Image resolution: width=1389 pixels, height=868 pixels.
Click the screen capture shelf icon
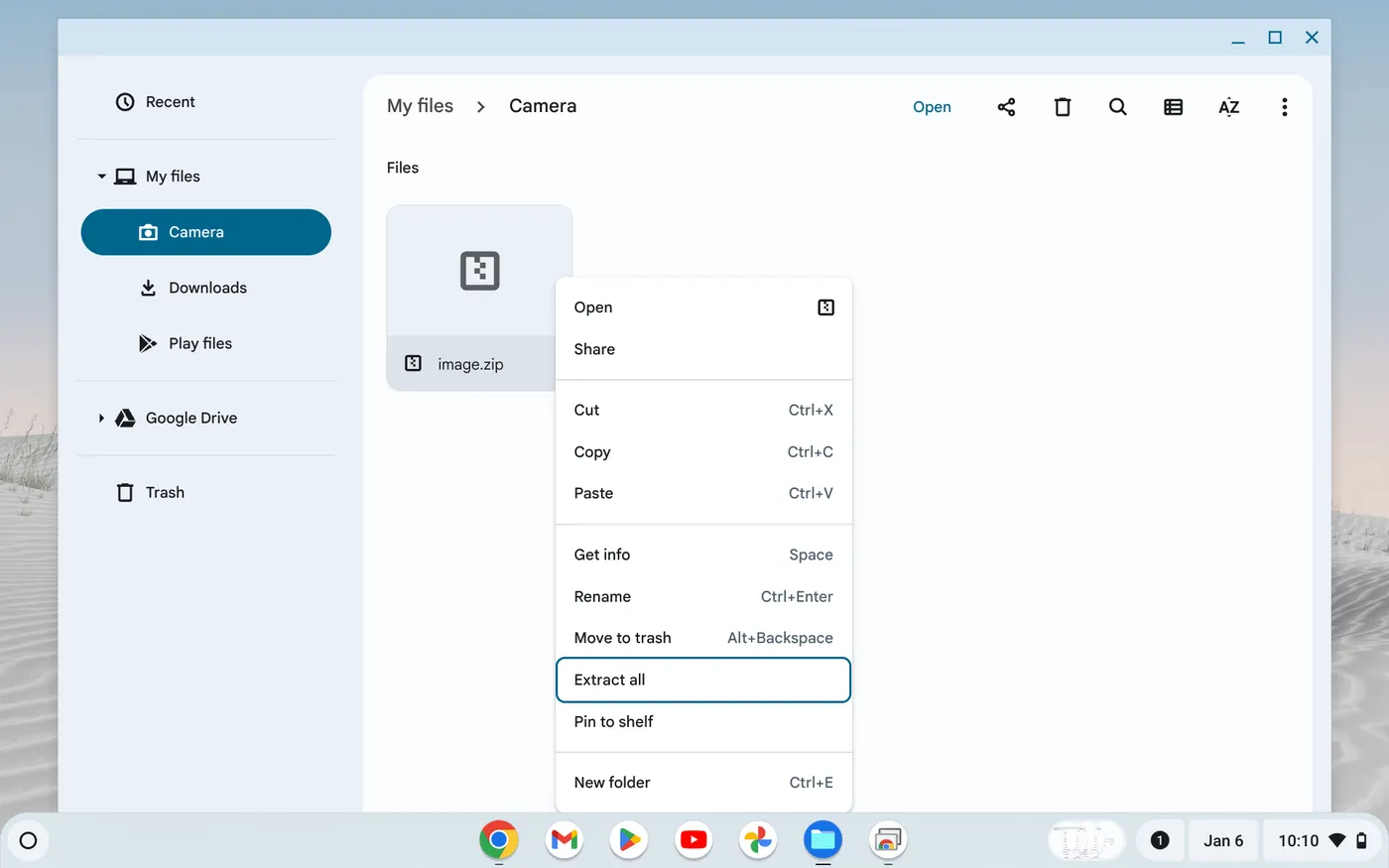888,840
